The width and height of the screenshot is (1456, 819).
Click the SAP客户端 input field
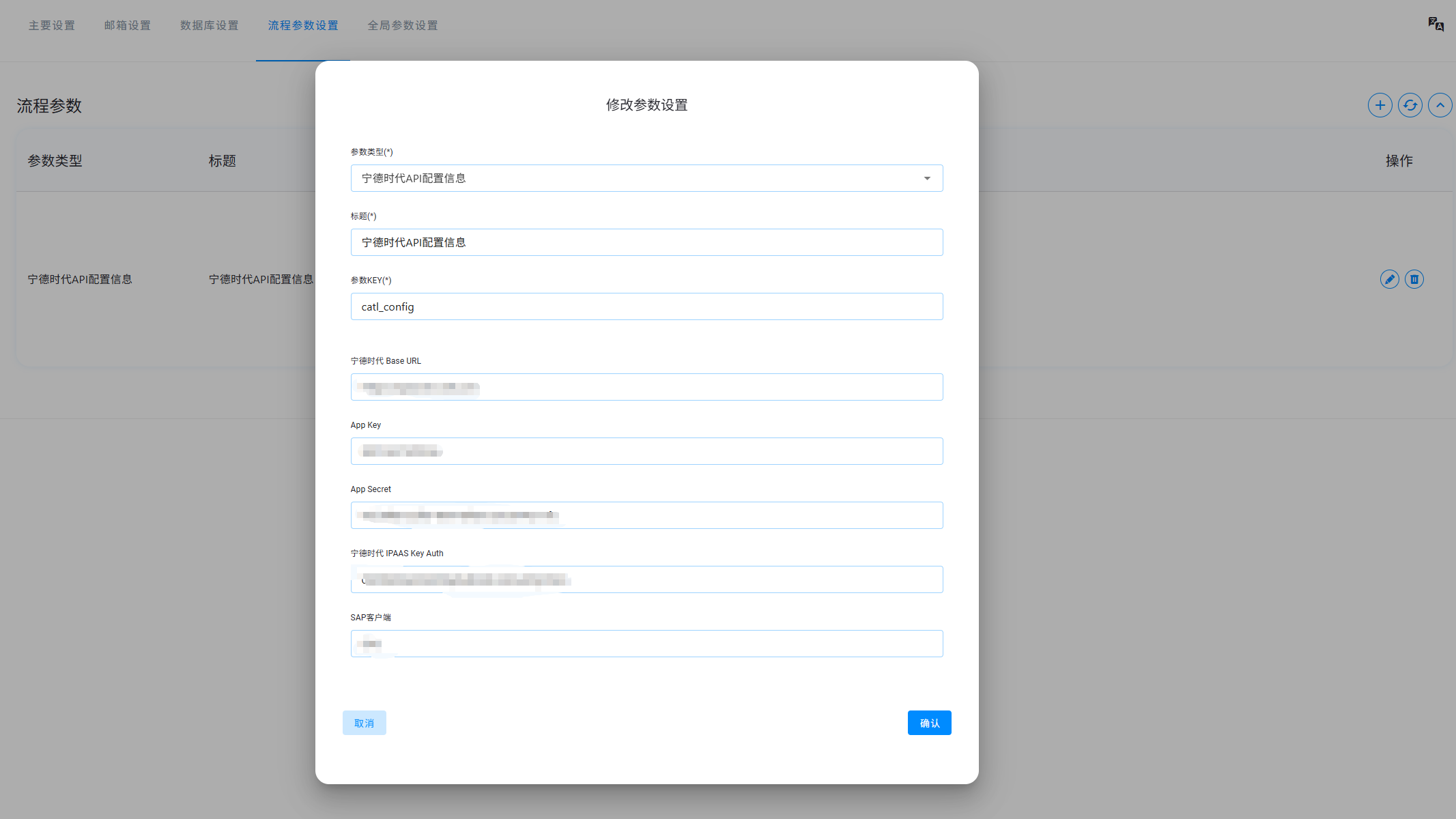(646, 644)
